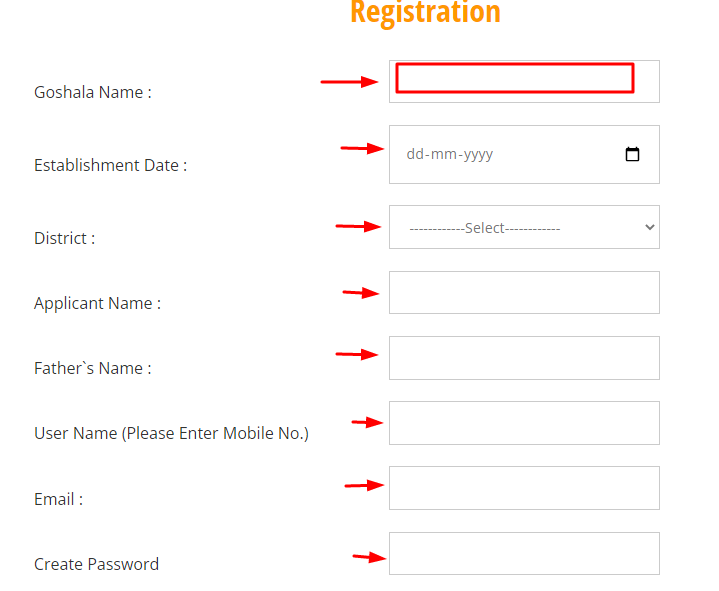Open the District Select combo box
This screenshot has height=591, width=719.
pos(524,227)
